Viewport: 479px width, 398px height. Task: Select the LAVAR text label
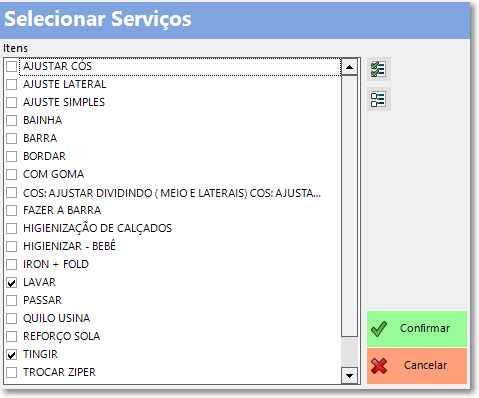click(39, 282)
